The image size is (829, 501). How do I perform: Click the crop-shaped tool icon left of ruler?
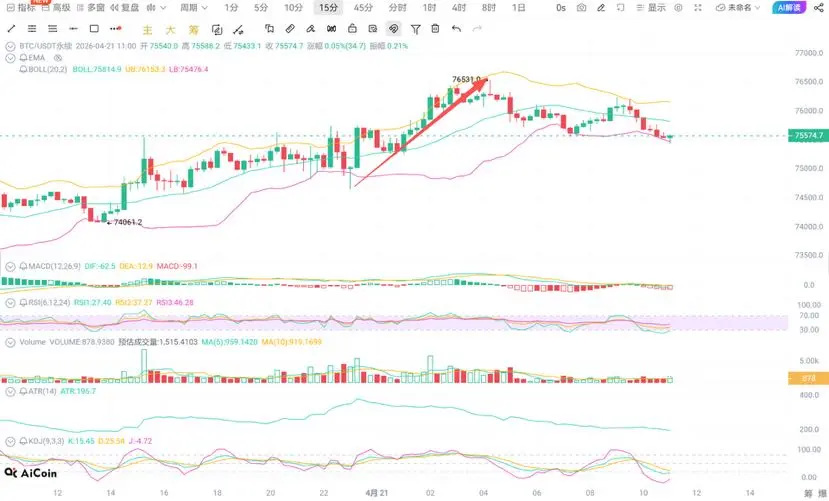pyautogui.click(x=269, y=29)
